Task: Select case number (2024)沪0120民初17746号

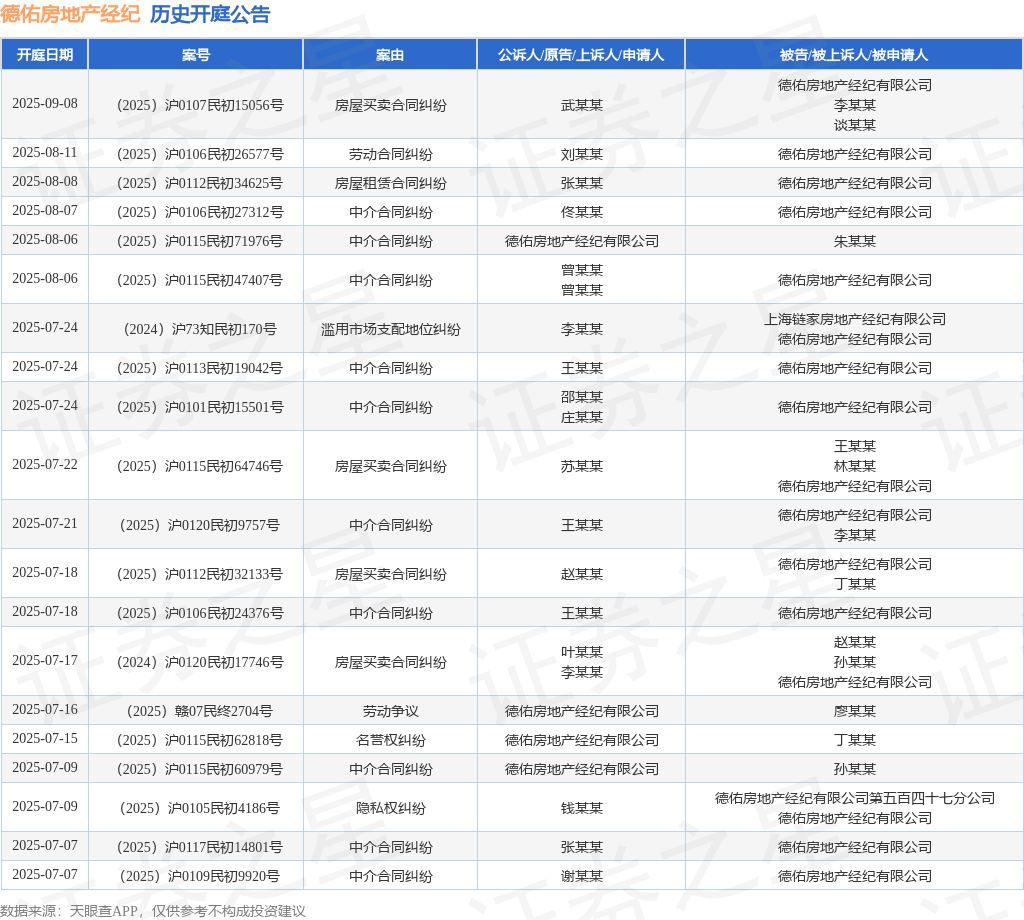Action: (x=200, y=662)
